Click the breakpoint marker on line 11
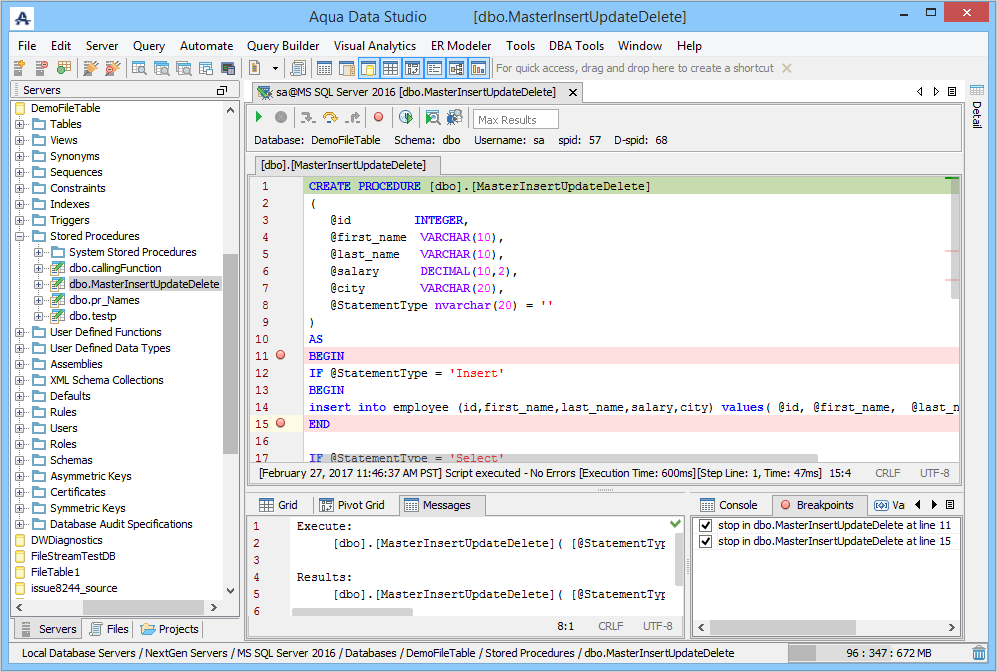 pos(280,356)
